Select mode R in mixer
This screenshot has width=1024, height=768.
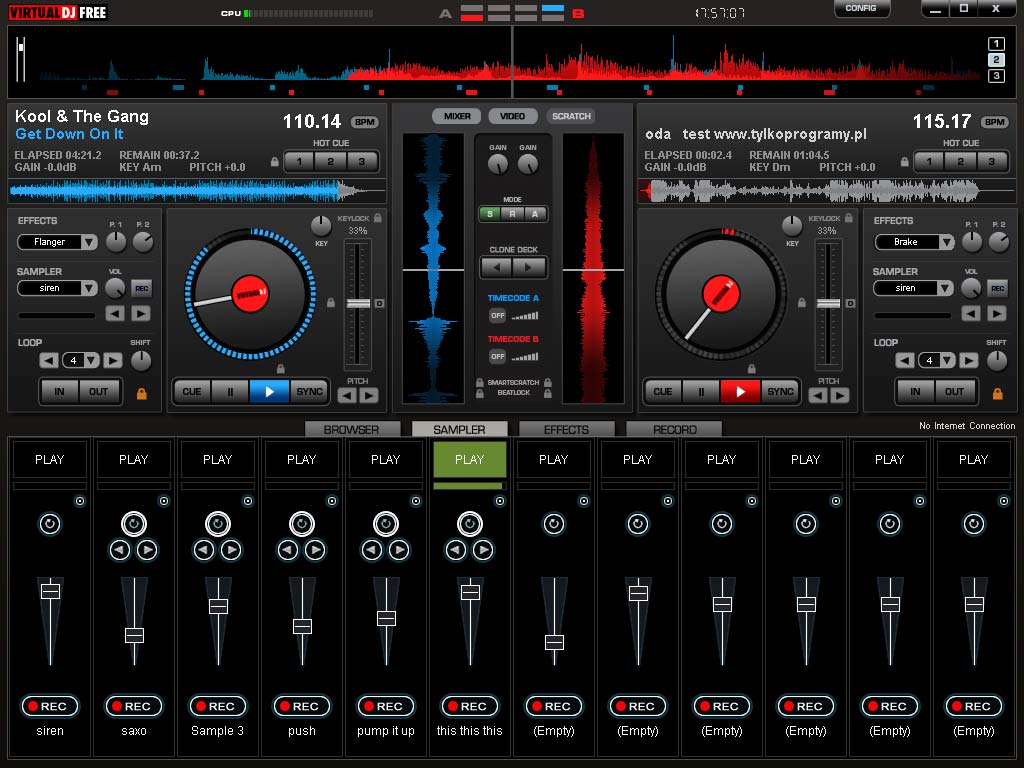[x=513, y=214]
